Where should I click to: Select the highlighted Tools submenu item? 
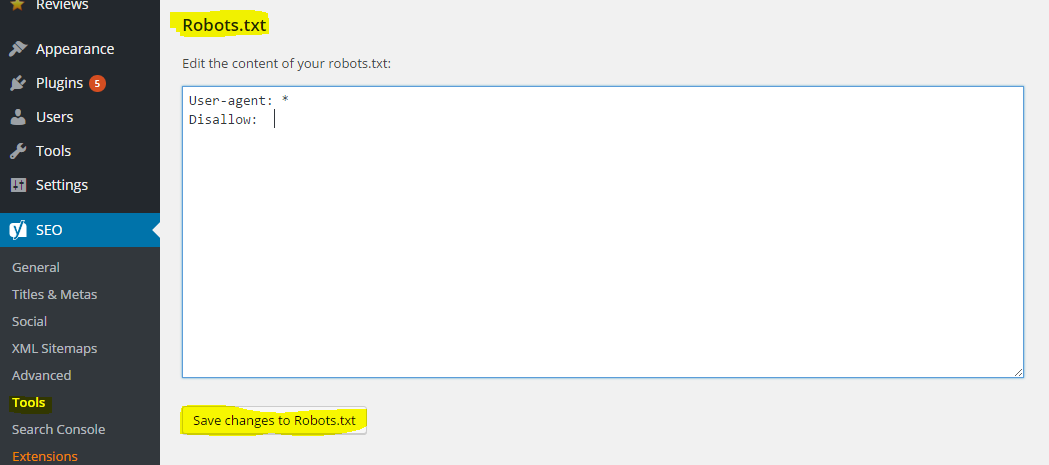point(29,402)
